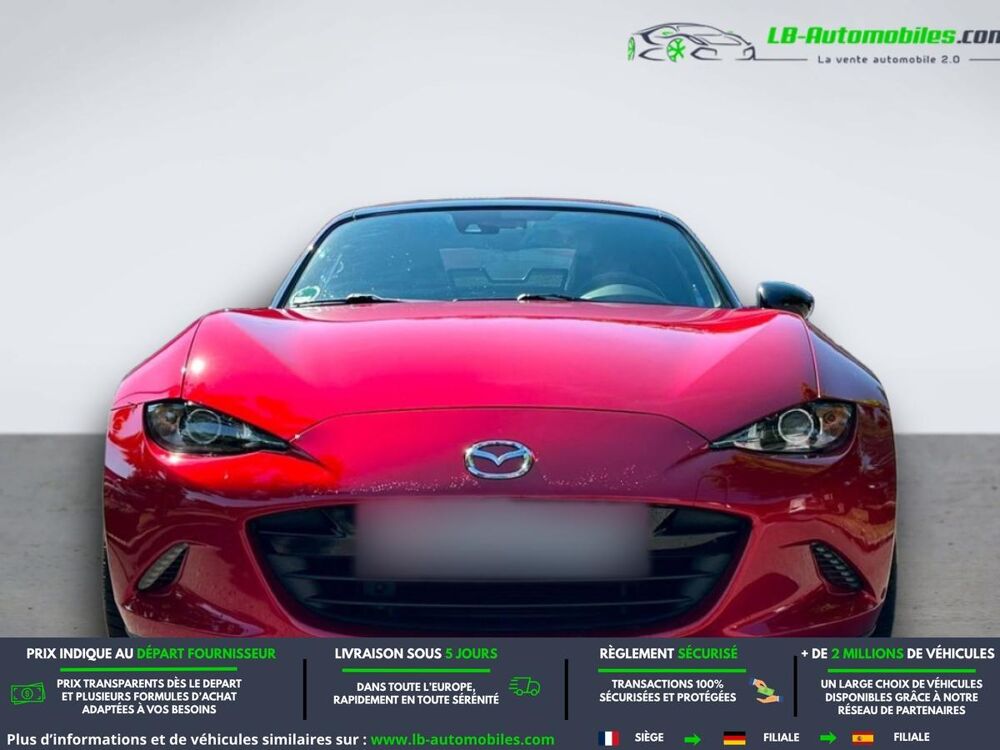Click the FILIALE label beside the Spanish flag

point(911,737)
